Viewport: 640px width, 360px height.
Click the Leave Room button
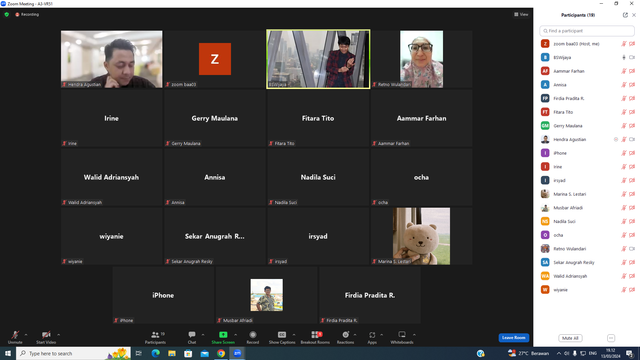(513, 338)
